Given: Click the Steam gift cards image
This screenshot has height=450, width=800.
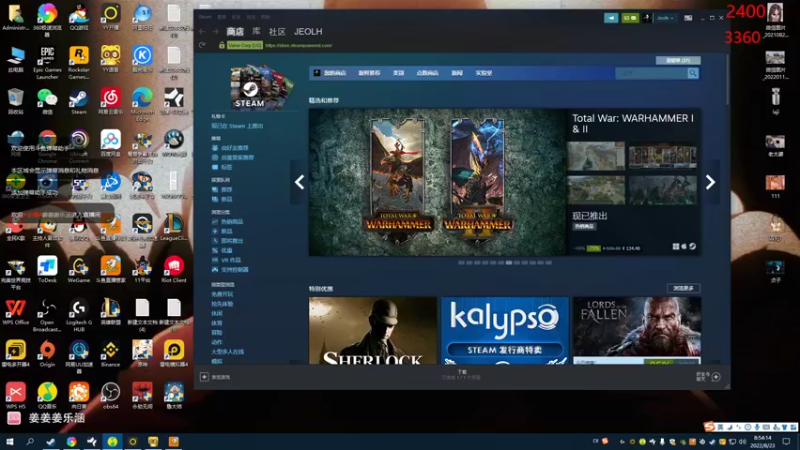Looking at the screenshot, I should 260,87.
